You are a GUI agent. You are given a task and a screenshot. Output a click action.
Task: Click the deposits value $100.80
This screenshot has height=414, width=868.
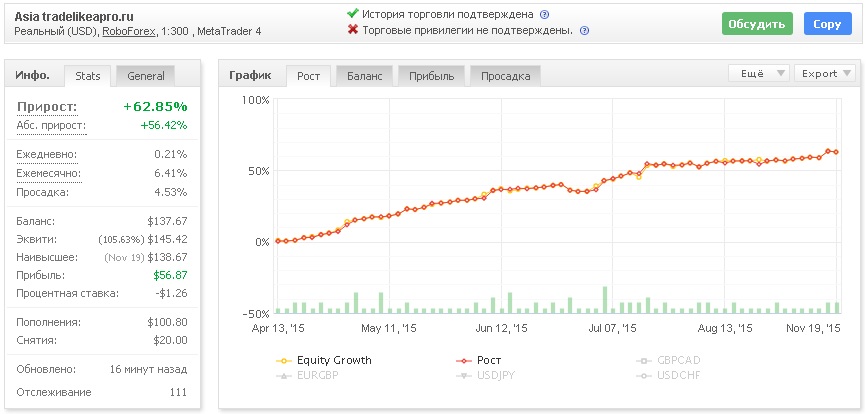point(167,322)
